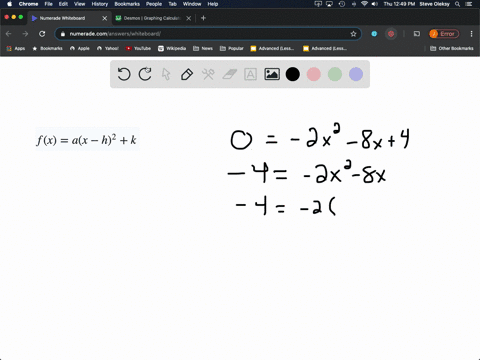This screenshot has height=360, width=480.
Task: Expand the Other Bookmarks folder
Action: tap(452, 48)
